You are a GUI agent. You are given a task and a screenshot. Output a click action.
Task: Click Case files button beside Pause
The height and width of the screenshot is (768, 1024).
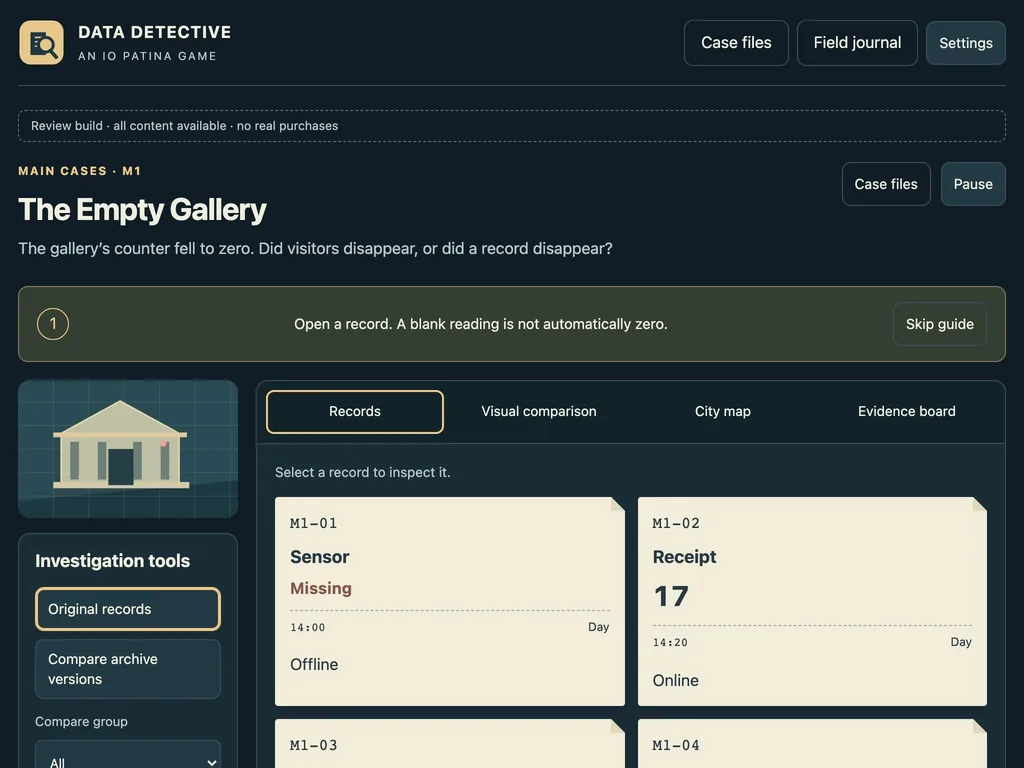coord(886,184)
